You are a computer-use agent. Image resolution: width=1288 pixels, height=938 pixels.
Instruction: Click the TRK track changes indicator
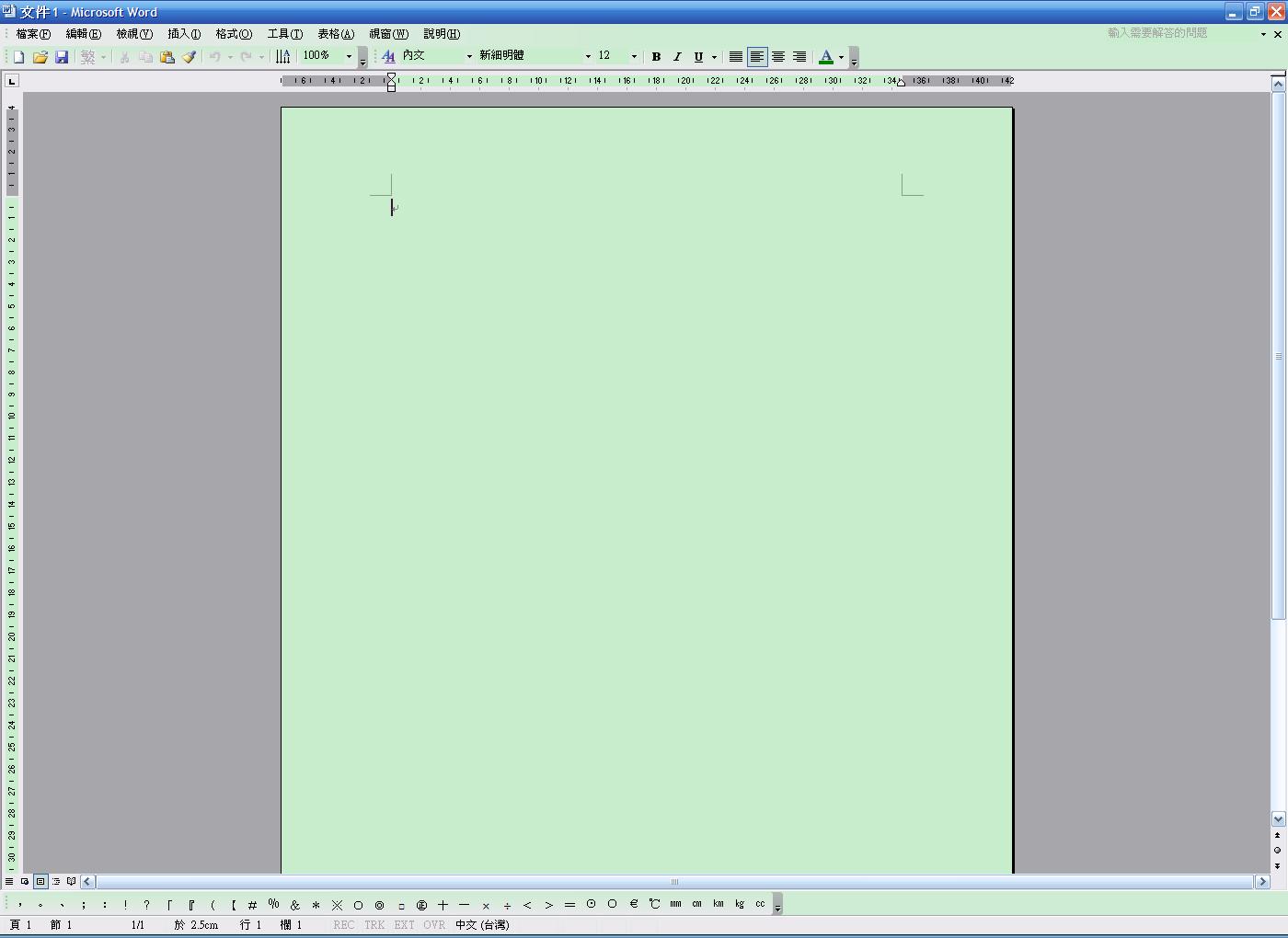point(374,925)
